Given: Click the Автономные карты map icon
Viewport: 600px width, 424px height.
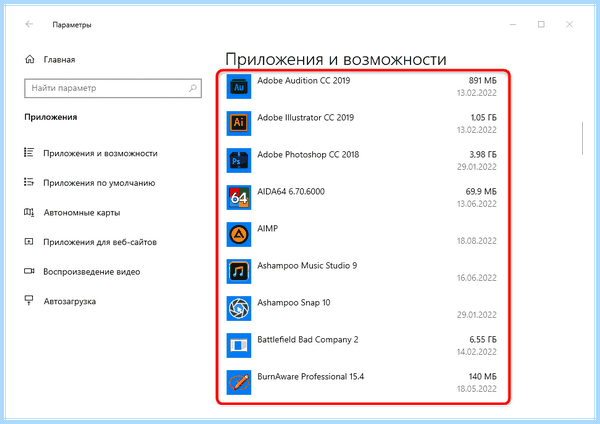Looking at the screenshot, I should pos(29,212).
